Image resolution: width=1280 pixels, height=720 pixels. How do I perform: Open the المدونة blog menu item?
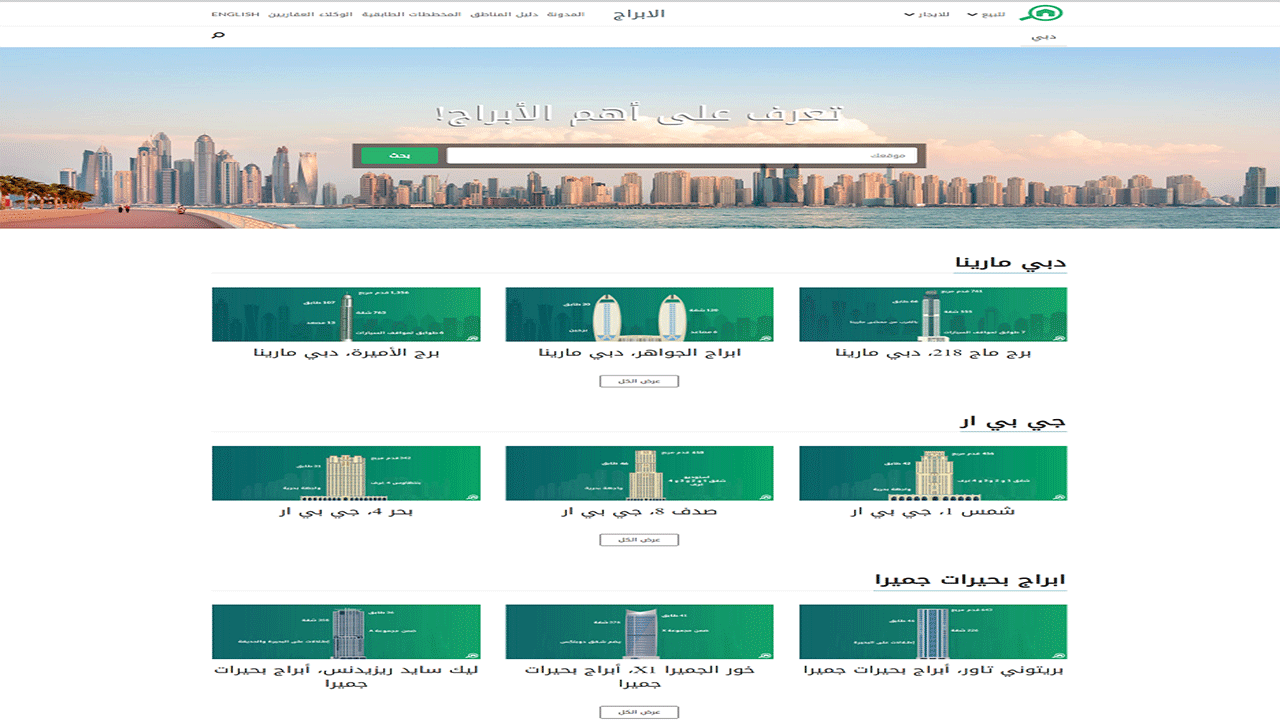point(566,15)
